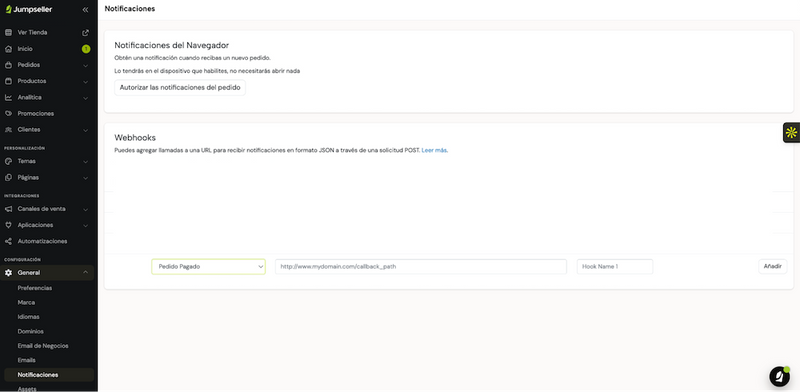
Task: Open Preferencias under General
Action: [35, 288]
